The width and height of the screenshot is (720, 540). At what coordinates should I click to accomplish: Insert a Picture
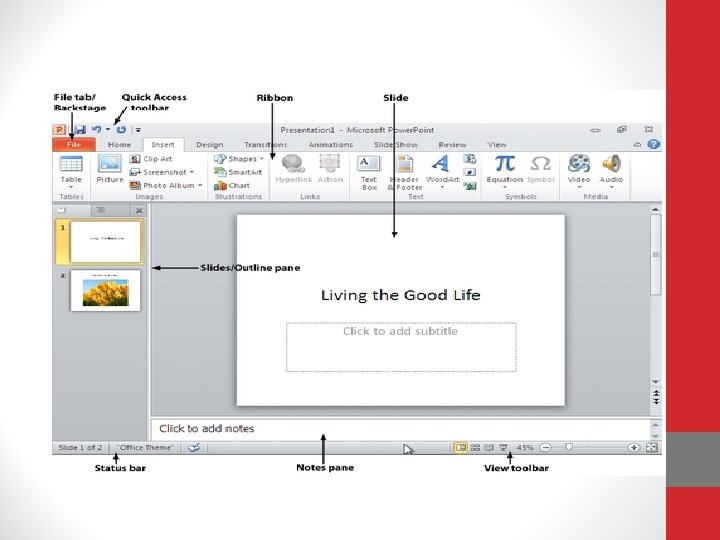[110, 169]
